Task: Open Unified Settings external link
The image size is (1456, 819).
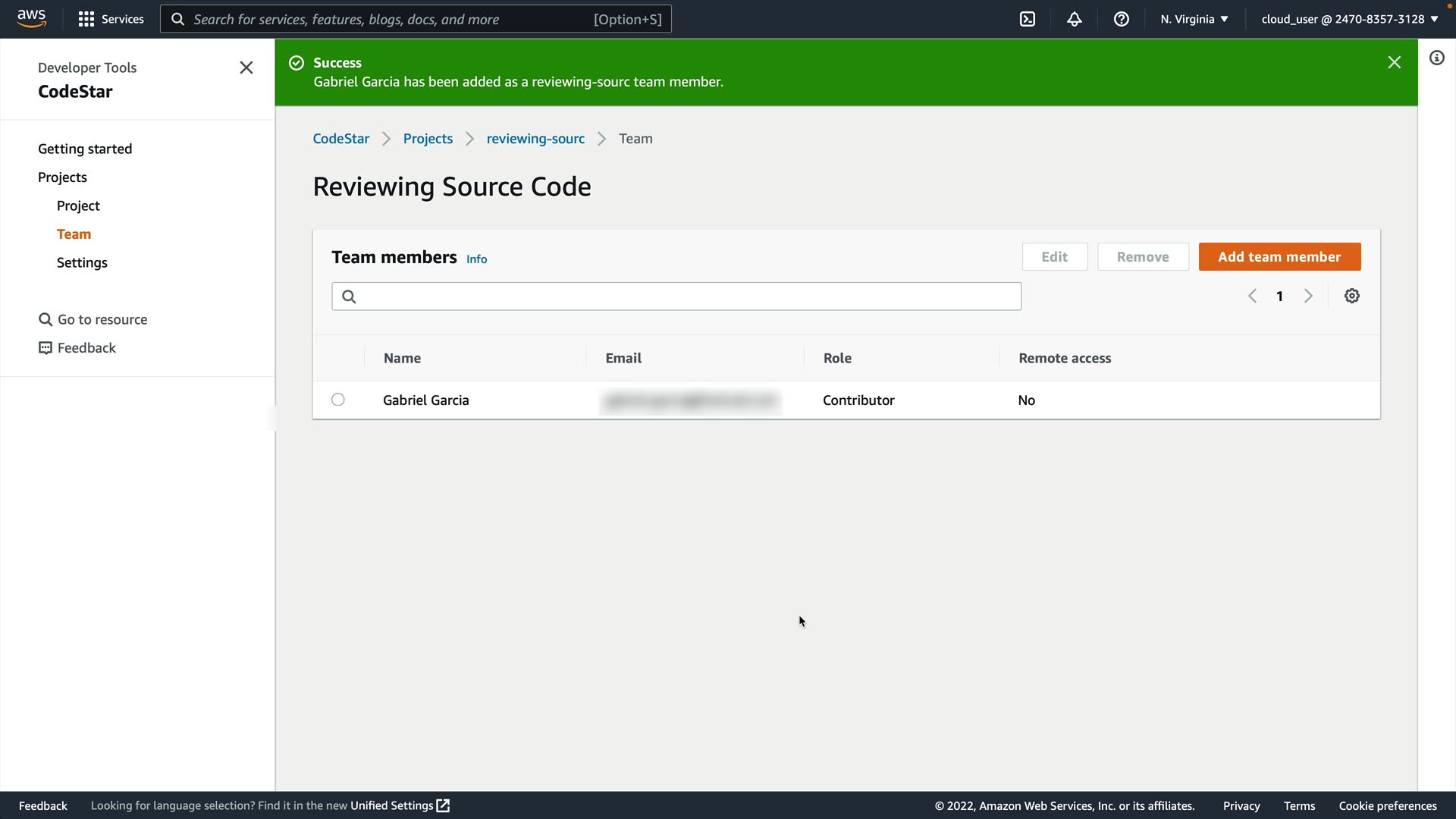Action: [400, 805]
